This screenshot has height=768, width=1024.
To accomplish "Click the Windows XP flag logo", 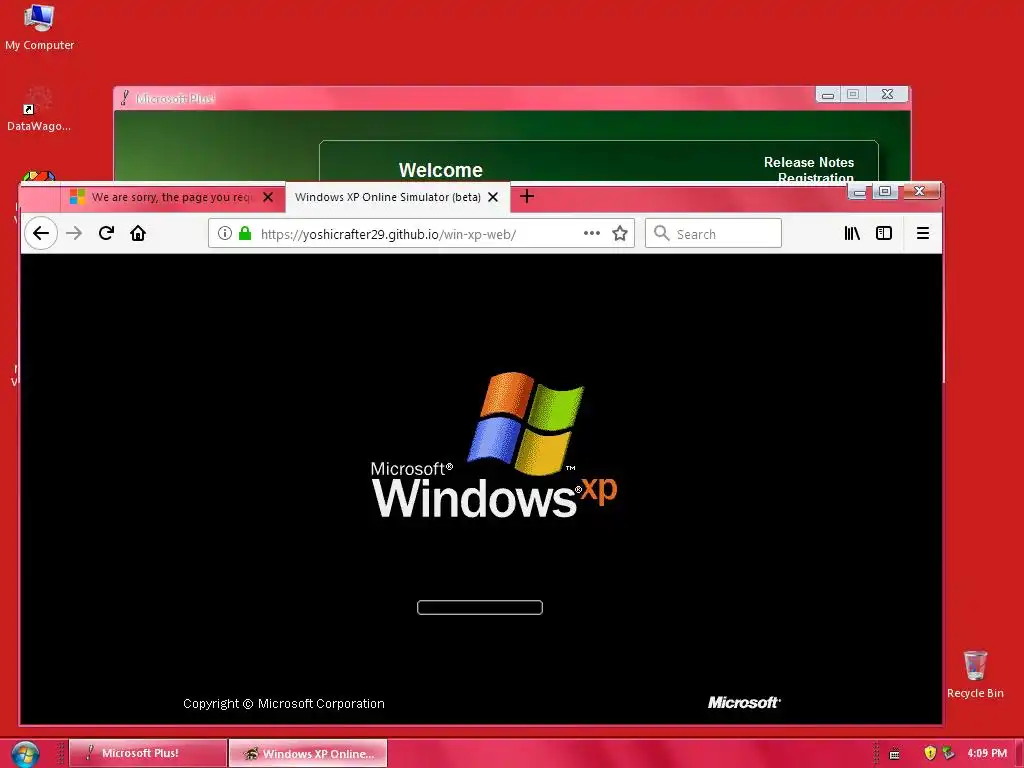I will click(x=526, y=422).
